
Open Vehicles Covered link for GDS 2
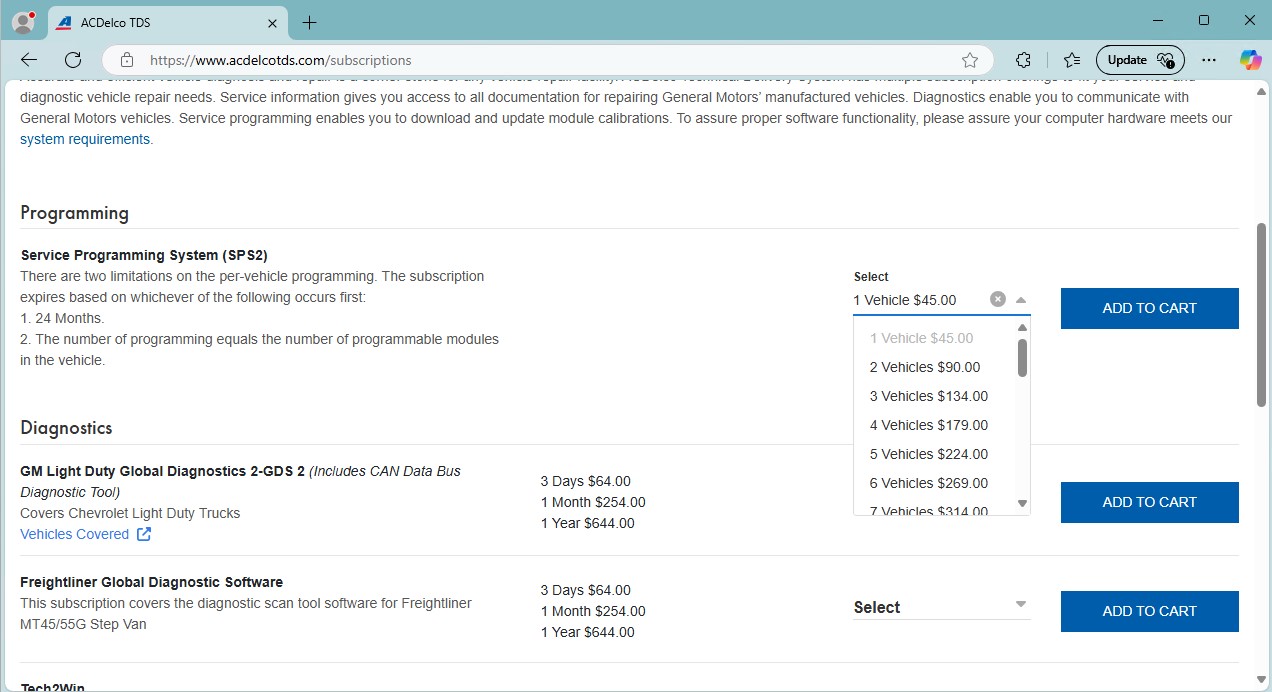pyautogui.click(x=75, y=534)
